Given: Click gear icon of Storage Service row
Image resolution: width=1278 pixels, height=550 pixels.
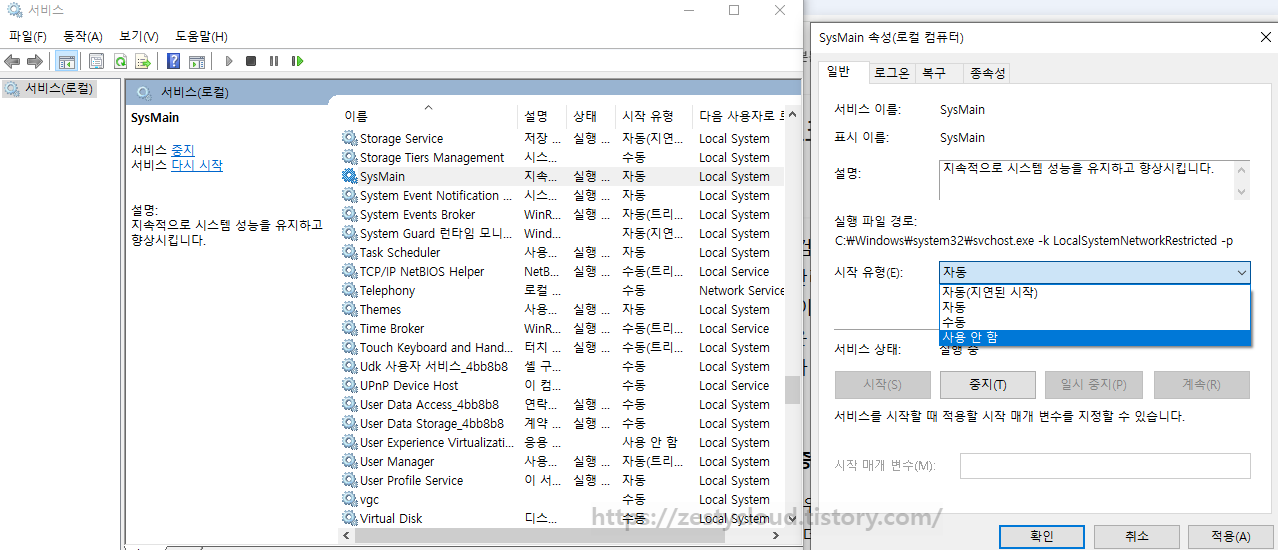Looking at the screenshot, I should [349, 138].
